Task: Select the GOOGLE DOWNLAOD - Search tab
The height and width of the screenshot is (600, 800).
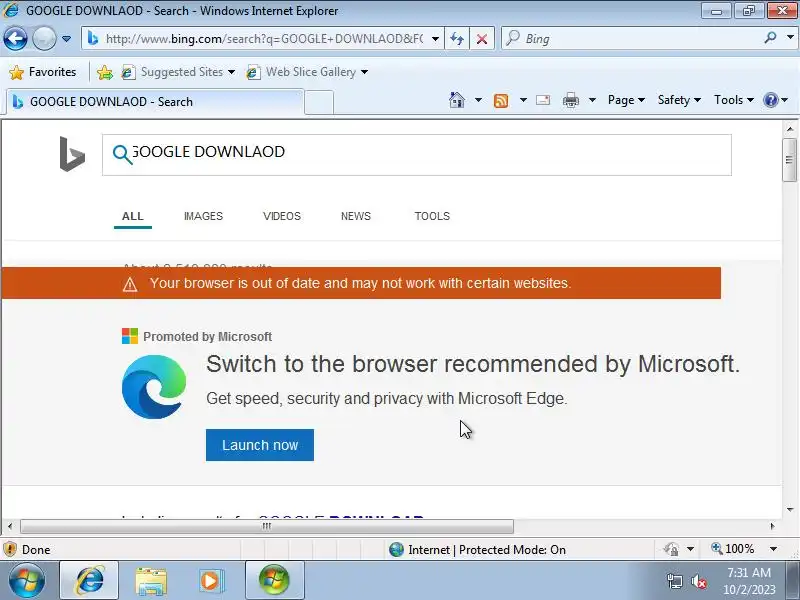Action: coord(155,102)
